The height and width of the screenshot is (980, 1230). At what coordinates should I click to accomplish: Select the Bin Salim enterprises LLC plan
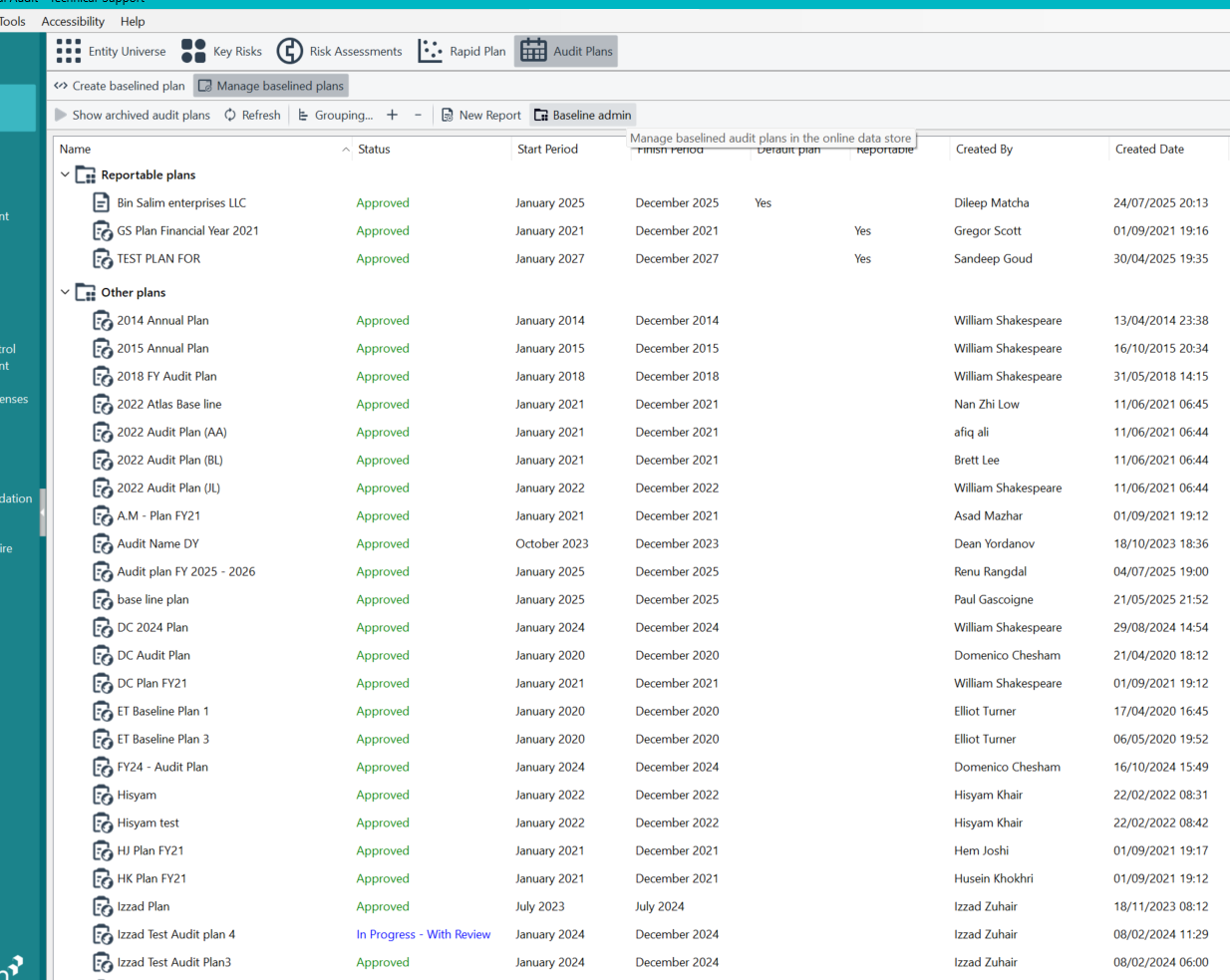tap(181, 202)
